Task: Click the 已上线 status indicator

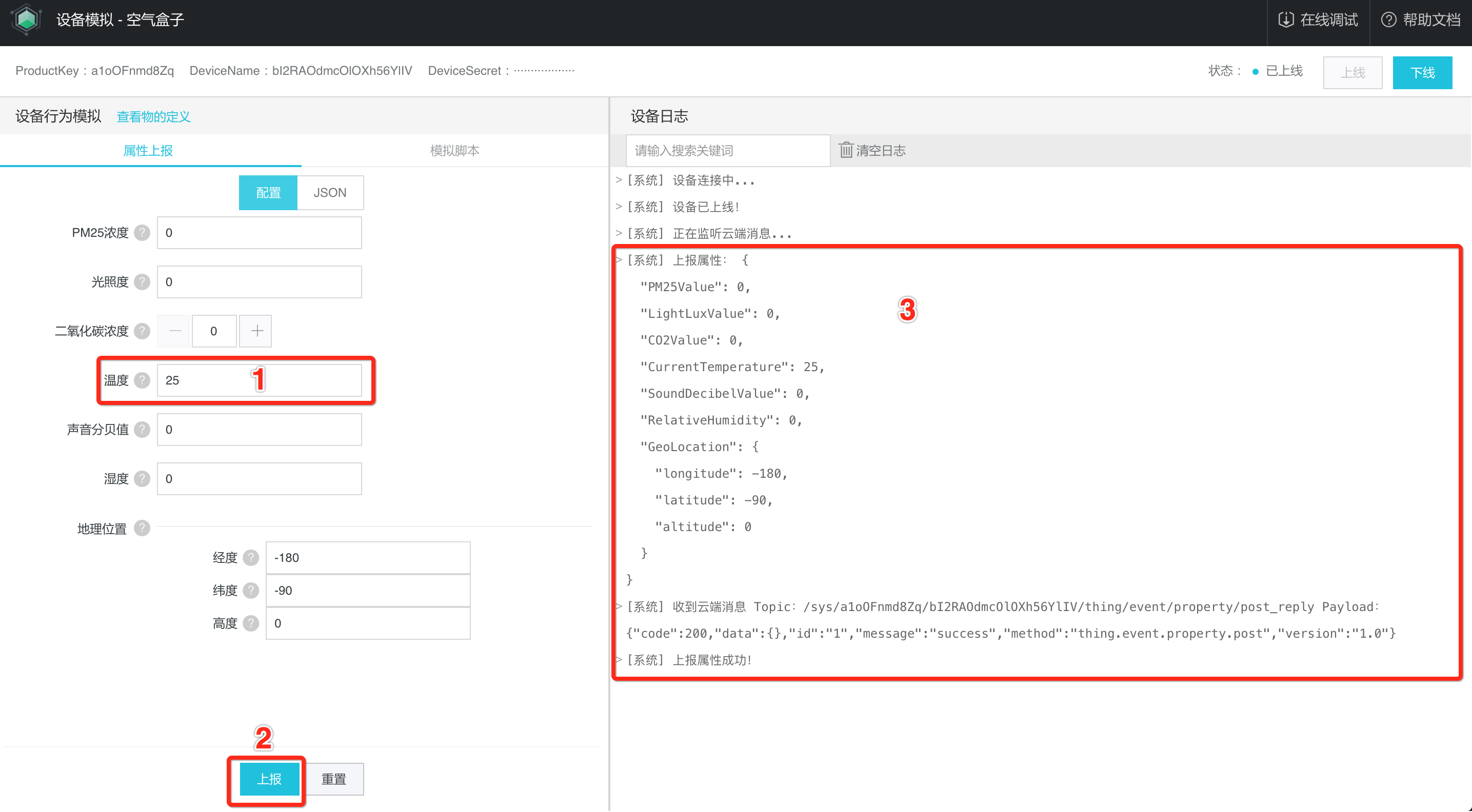Action: [1278, 71]
